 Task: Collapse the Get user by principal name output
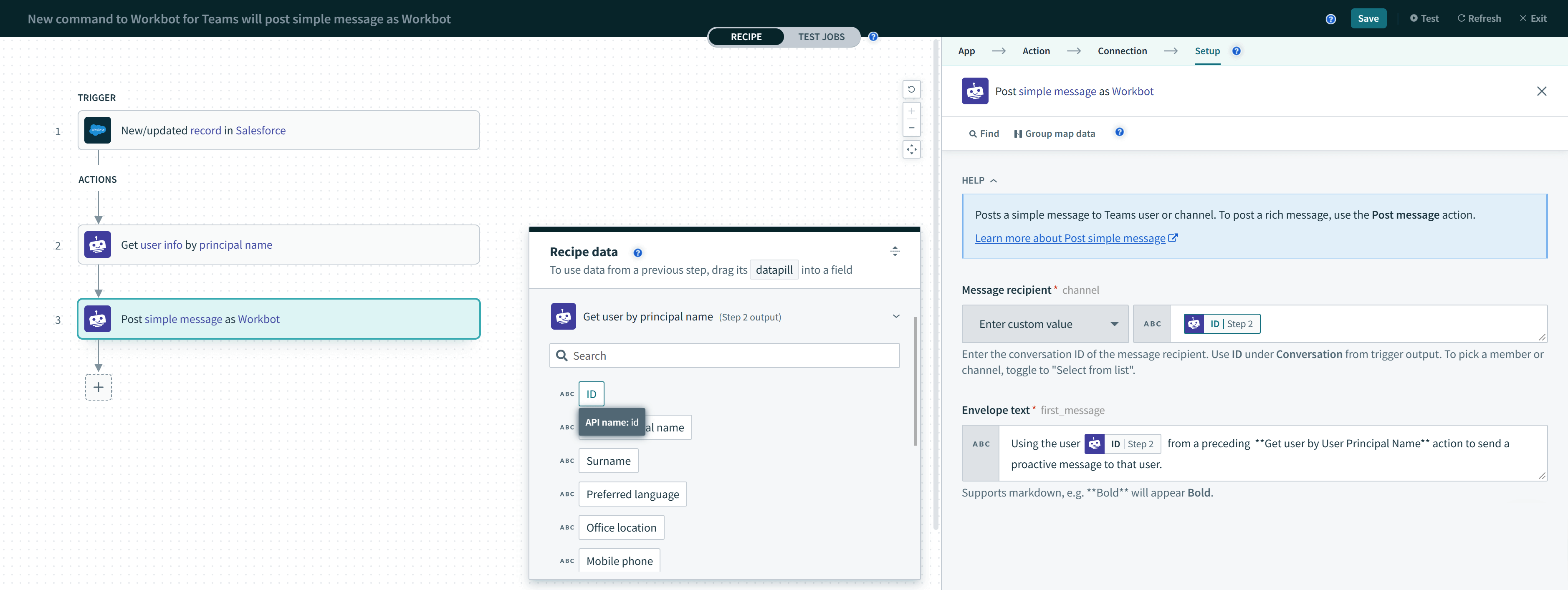pos(896,316)
